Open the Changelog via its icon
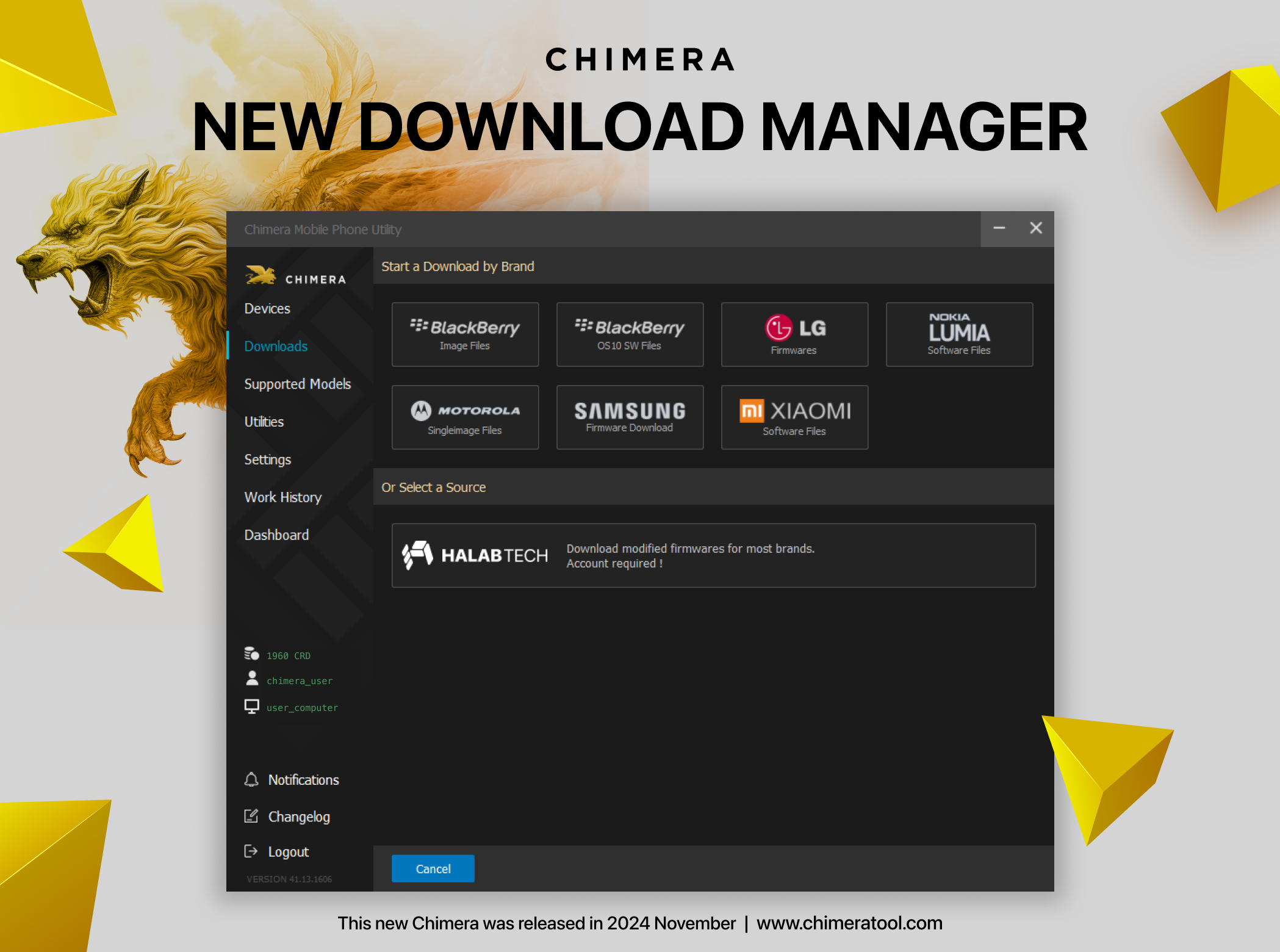The image size is (1280, 952). tap(251, 816)
